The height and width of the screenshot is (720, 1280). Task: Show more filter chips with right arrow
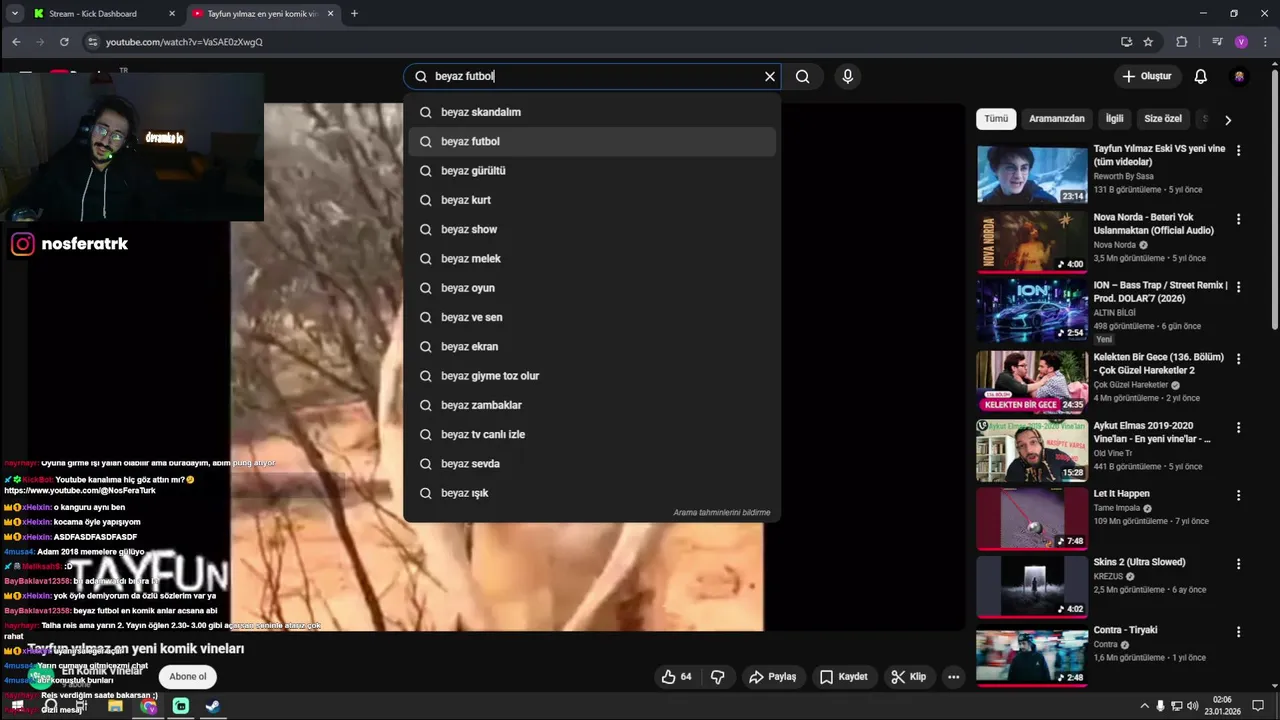[1228, 120]
